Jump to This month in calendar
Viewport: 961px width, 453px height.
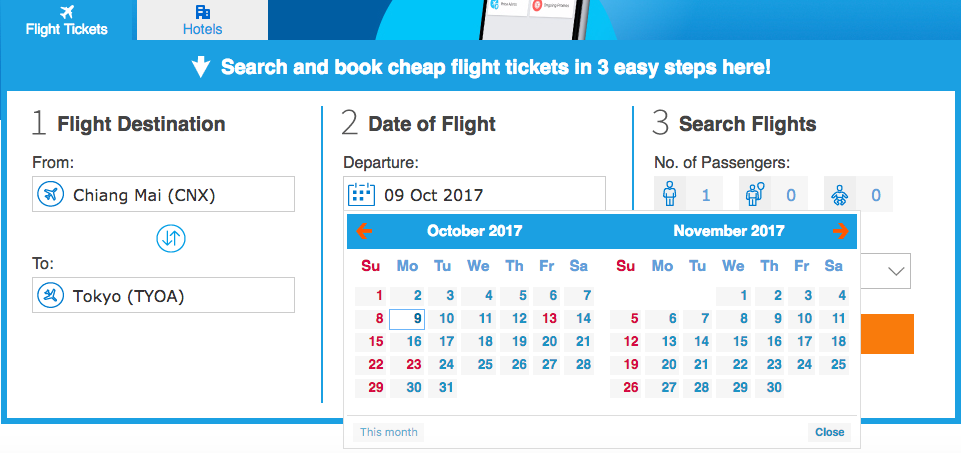pyautogui.click(x=389, y=432)
